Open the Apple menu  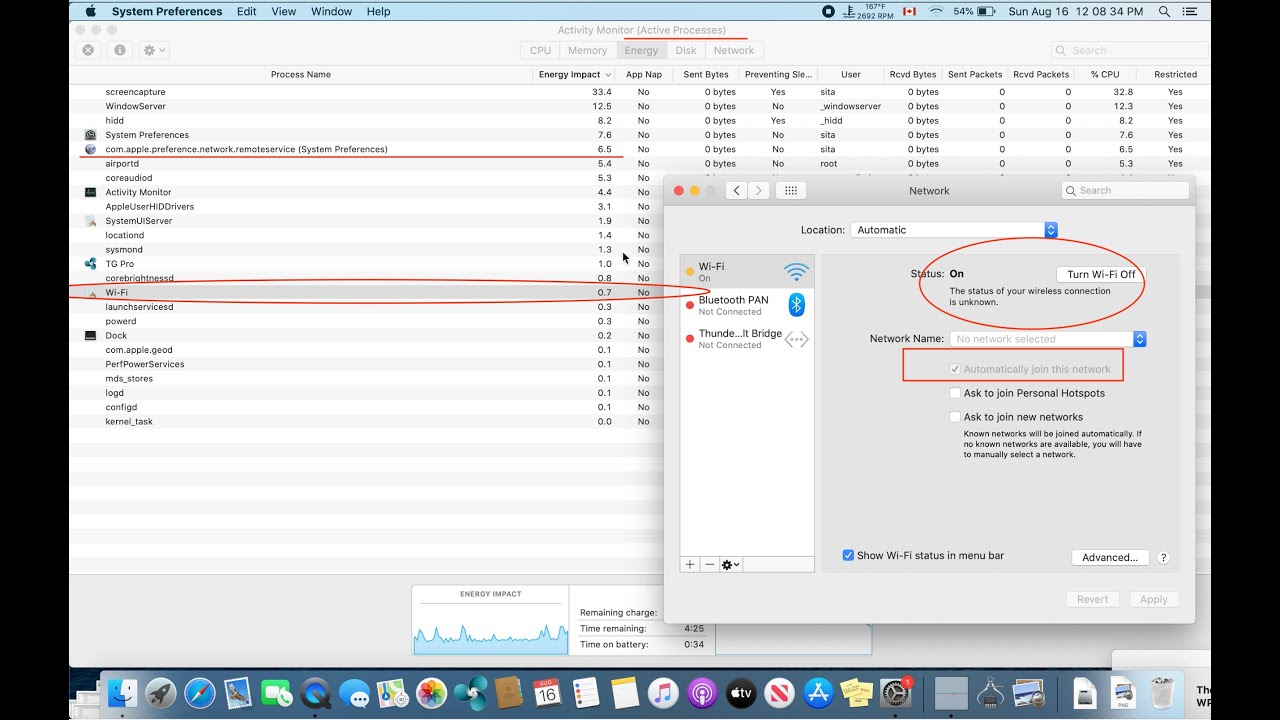(x=90, y=11)
